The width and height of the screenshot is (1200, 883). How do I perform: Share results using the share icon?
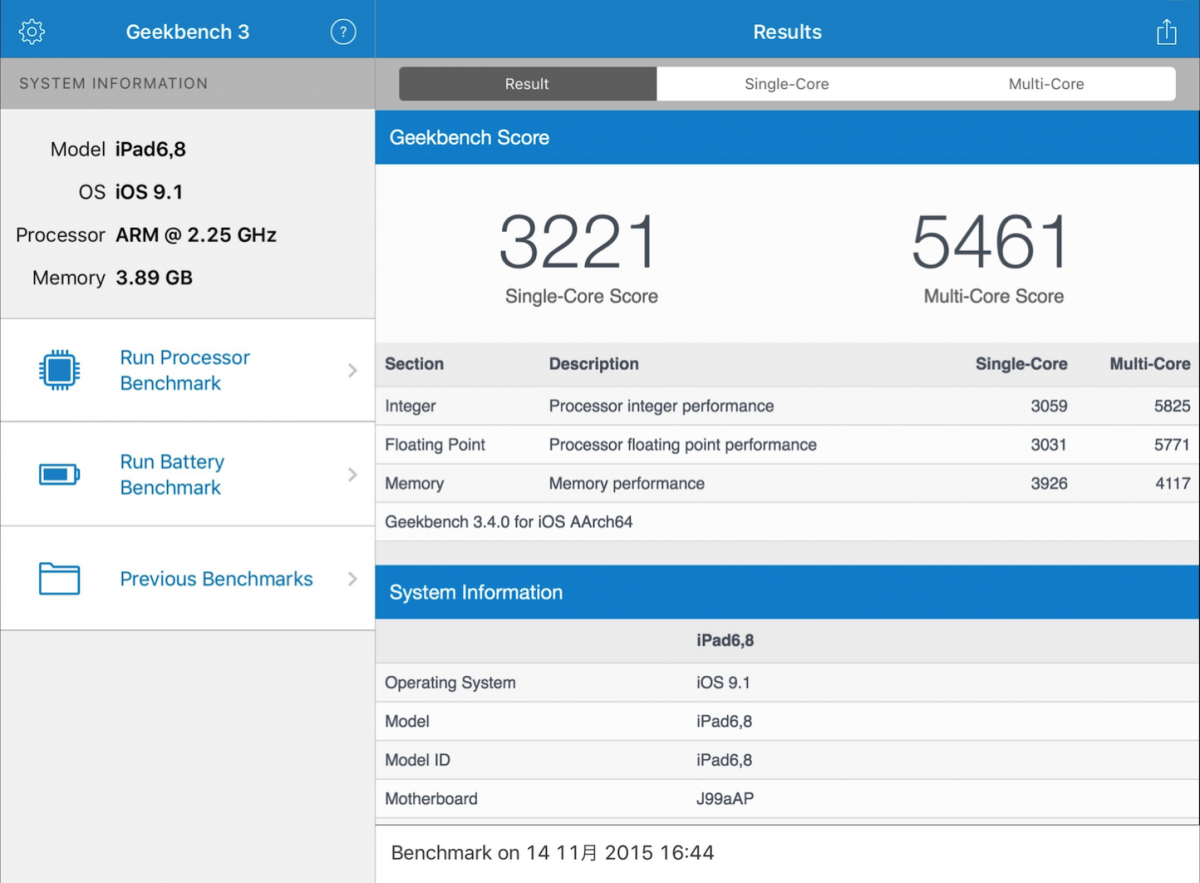click(x=1165, y=31)
